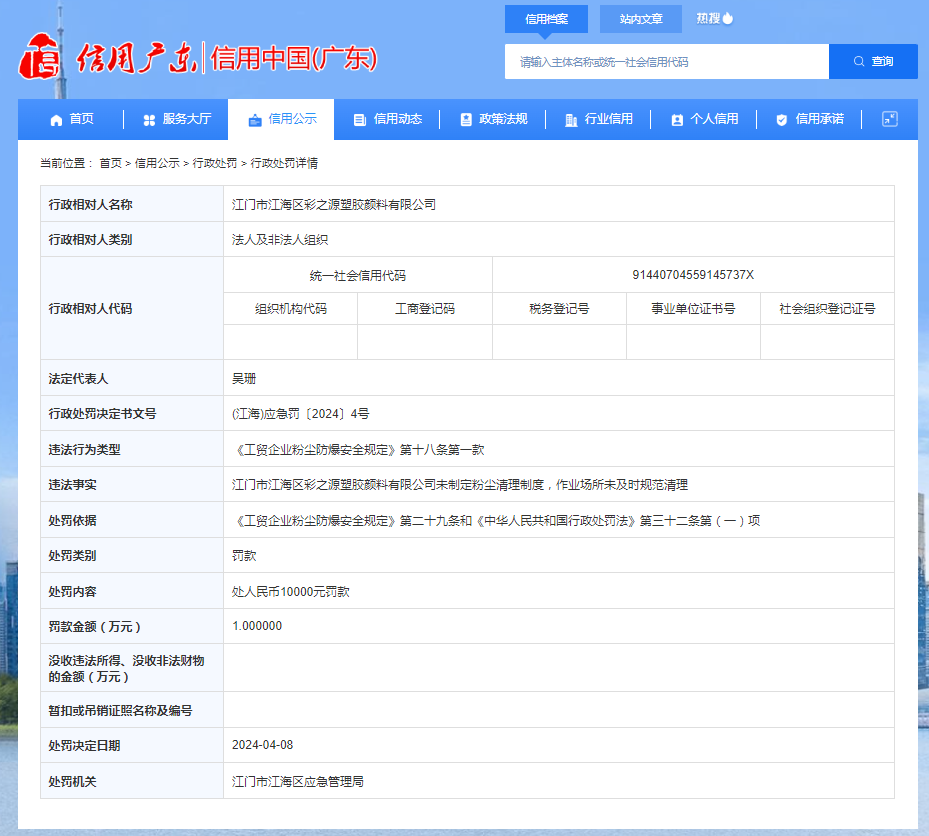Go to 行政处罚 in the breadcrumb
Screen dimensions: 929x836
[x=214, y=163]
